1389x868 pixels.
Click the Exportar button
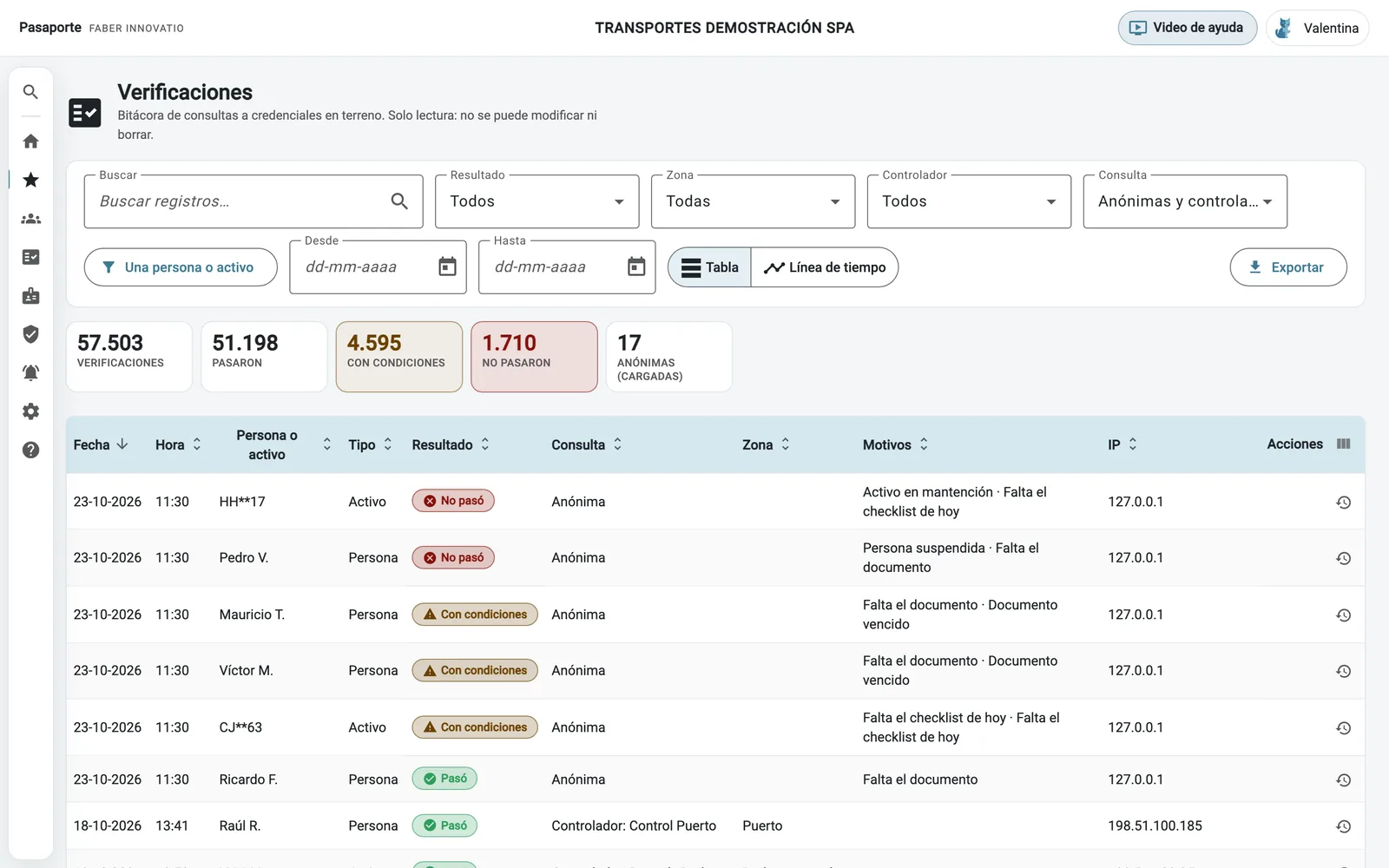coord(1288,267)
